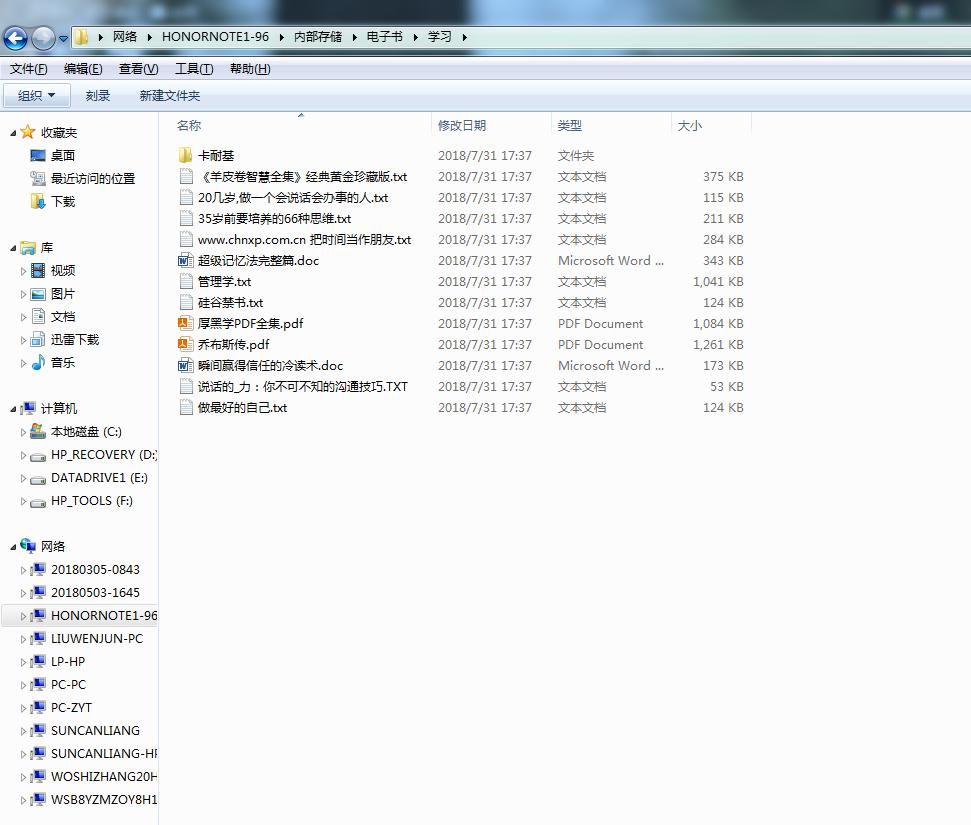The image size is (971, 825).
Task: Select the 乔布斯传.pdf icon
Action: 185,344
